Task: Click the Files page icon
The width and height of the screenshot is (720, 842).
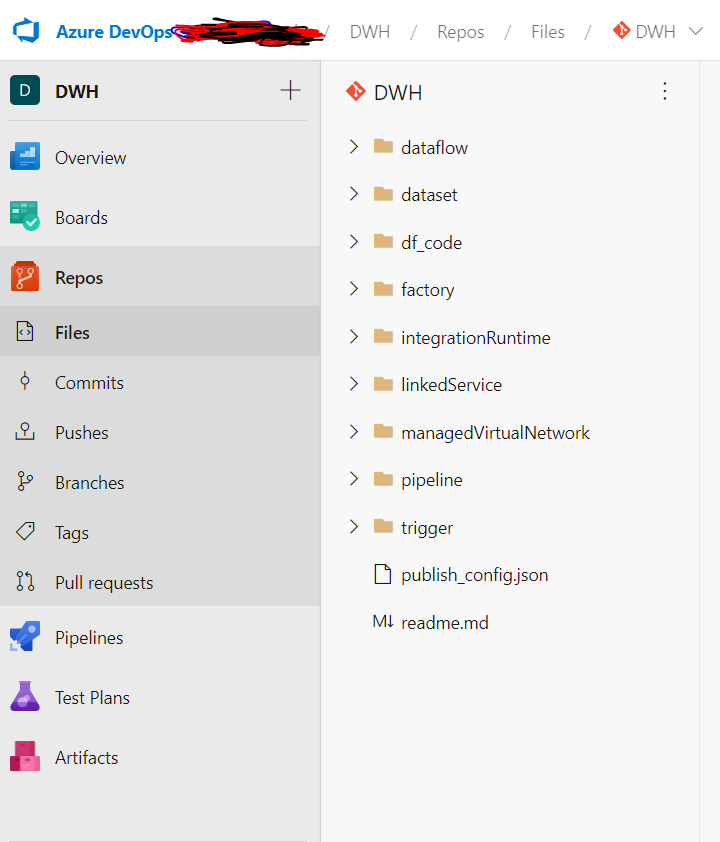Action: click(25, 331)
